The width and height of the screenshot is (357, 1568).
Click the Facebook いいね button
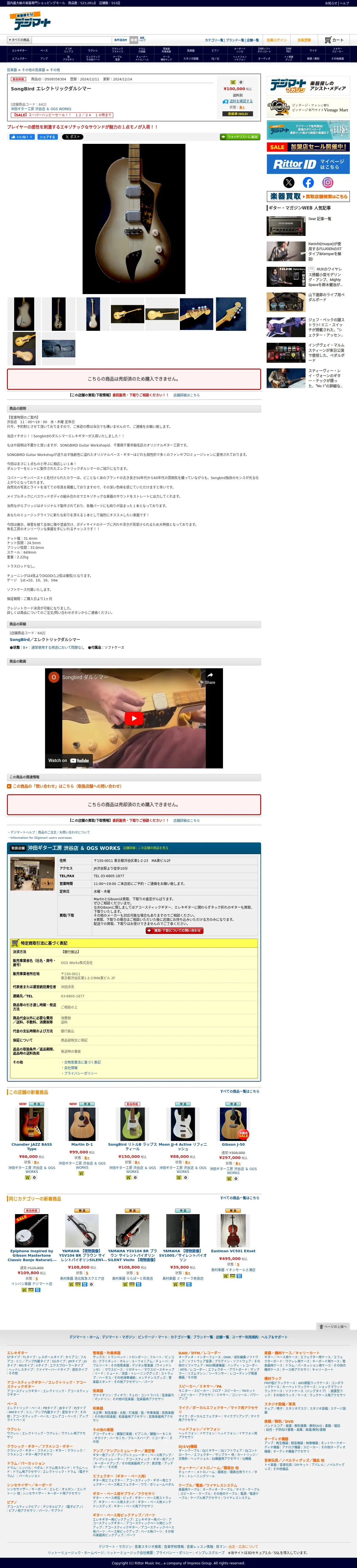[x=21, y=137]
